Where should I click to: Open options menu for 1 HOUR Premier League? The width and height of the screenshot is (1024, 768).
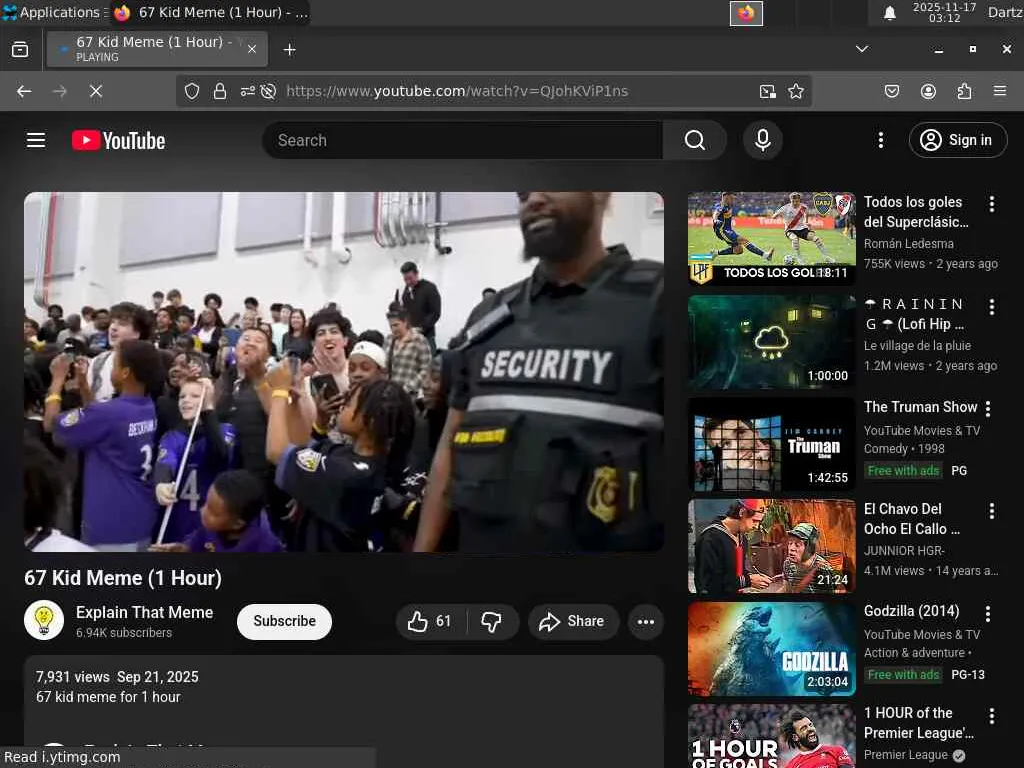991,716
